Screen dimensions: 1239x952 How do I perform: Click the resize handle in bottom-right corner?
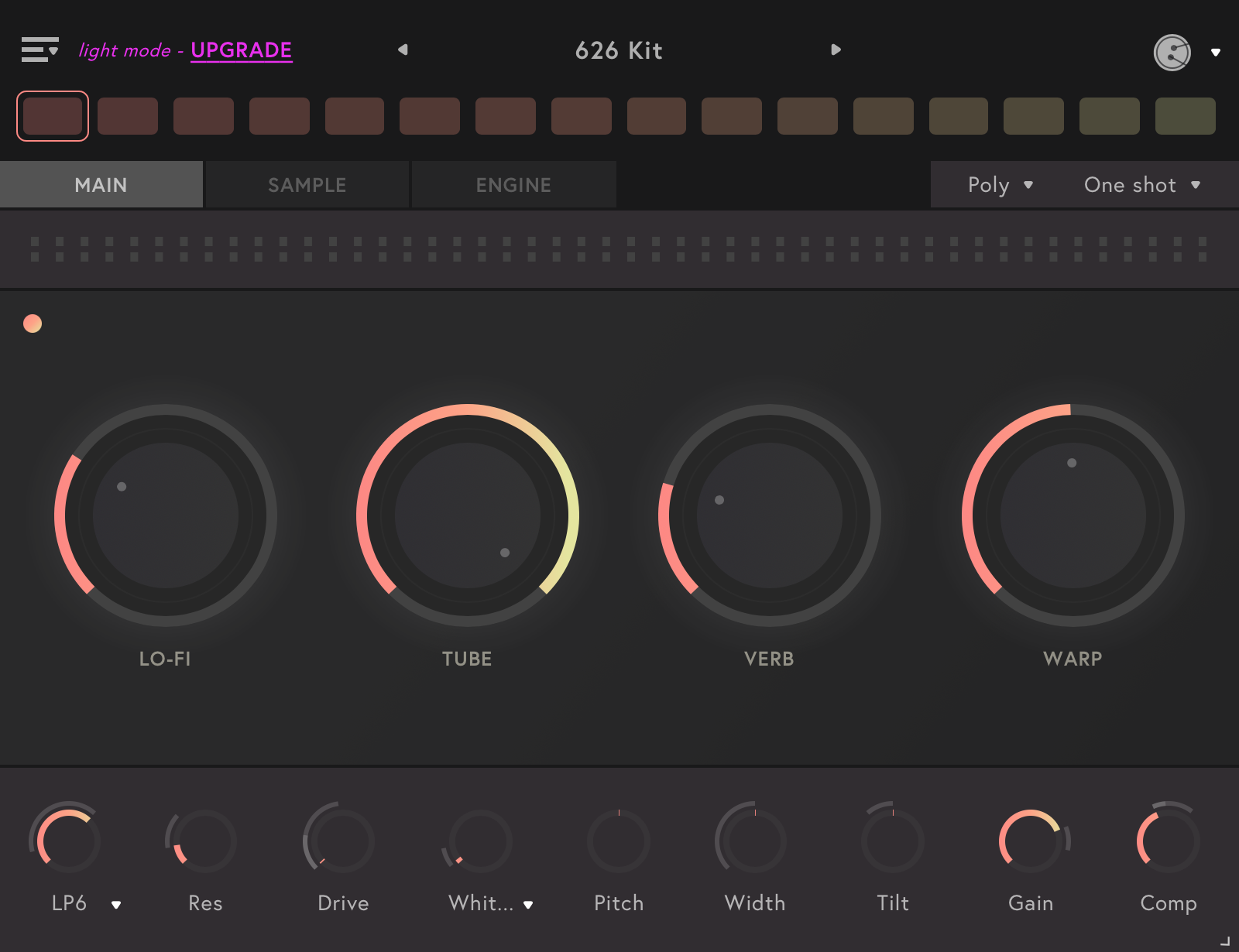pos(1225,941)
